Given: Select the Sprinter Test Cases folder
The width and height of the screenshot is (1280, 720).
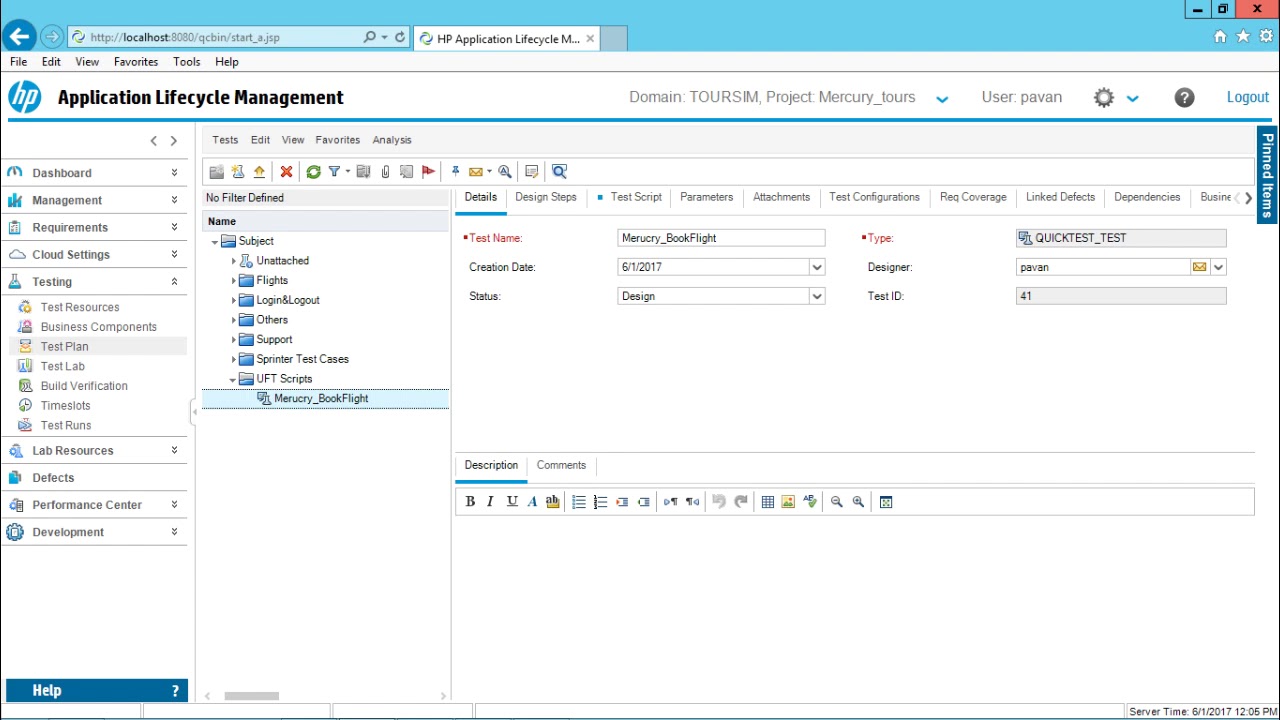Looking at the screenshot, I should [302, 359].
